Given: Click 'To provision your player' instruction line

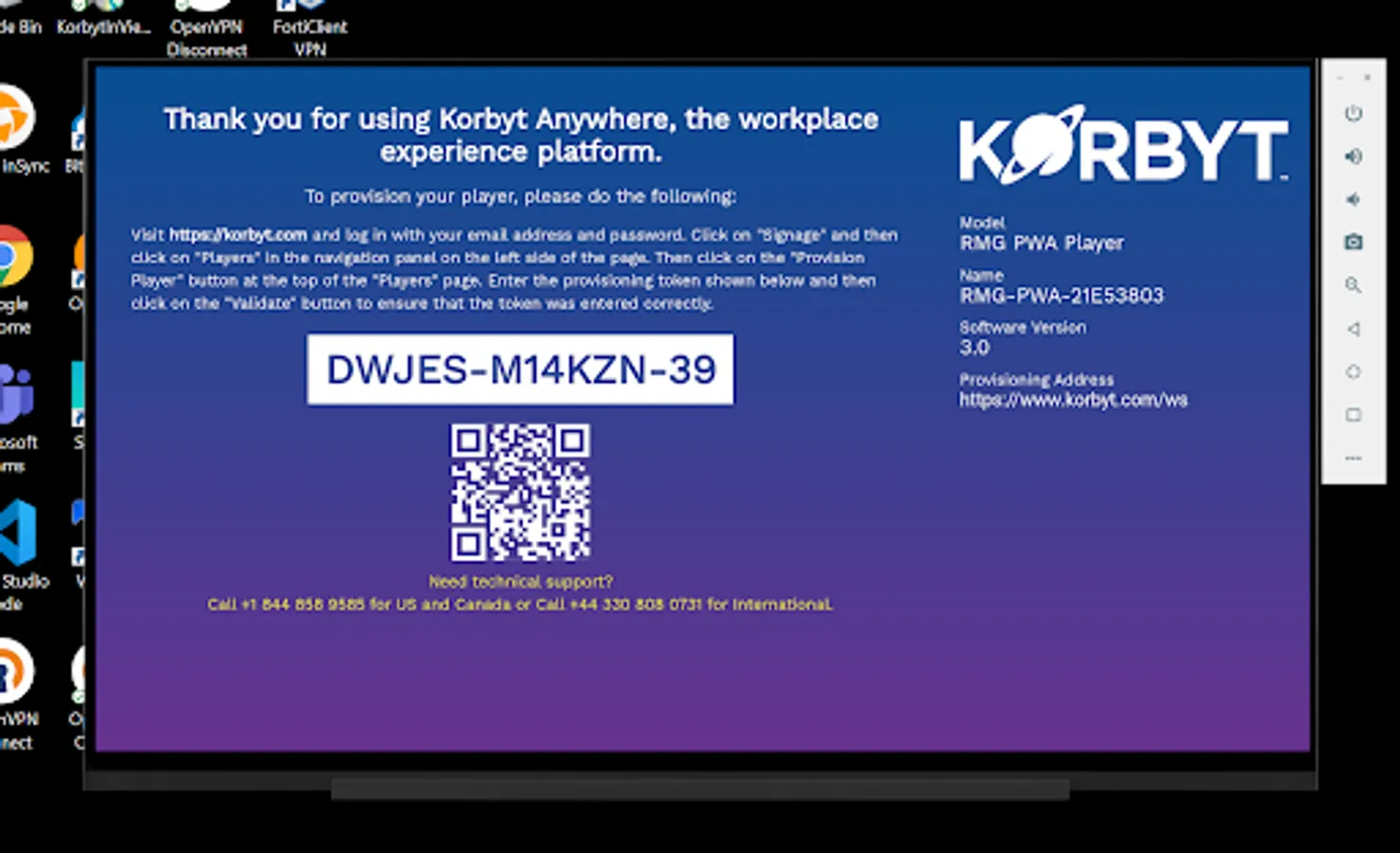Looking at the screenshot, I should [x=520, y=196].
